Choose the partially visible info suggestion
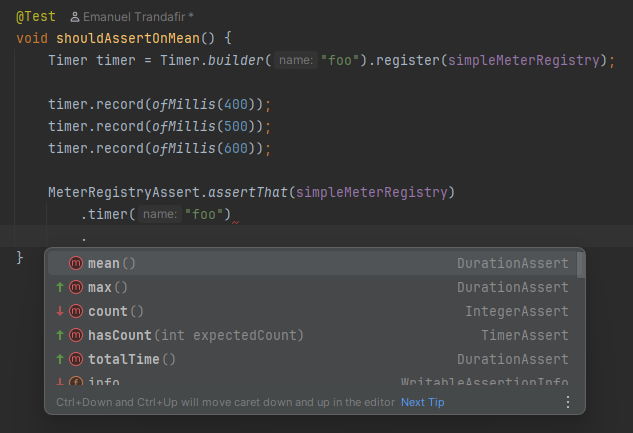Screen dimensions: 633x433 (x=104, y=383)
